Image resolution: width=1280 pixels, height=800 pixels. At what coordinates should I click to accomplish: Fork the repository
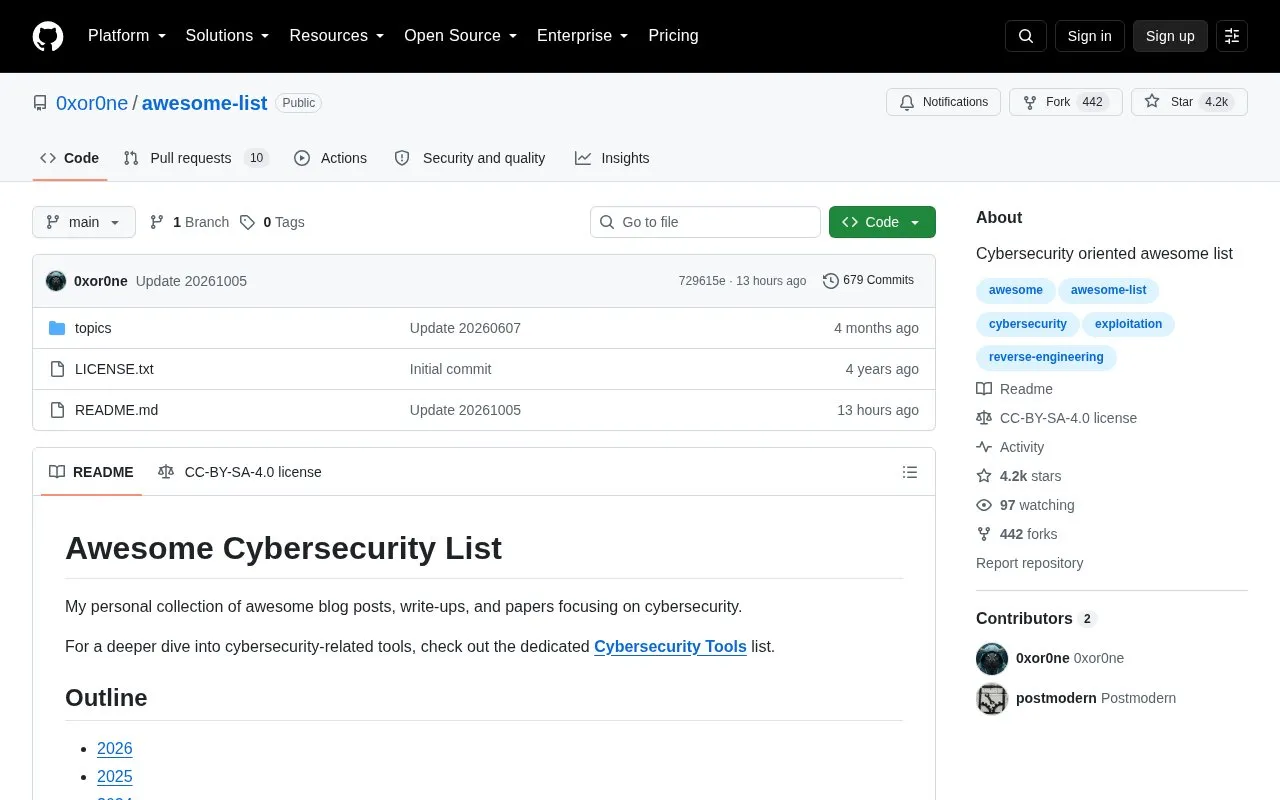[1066, 102]
